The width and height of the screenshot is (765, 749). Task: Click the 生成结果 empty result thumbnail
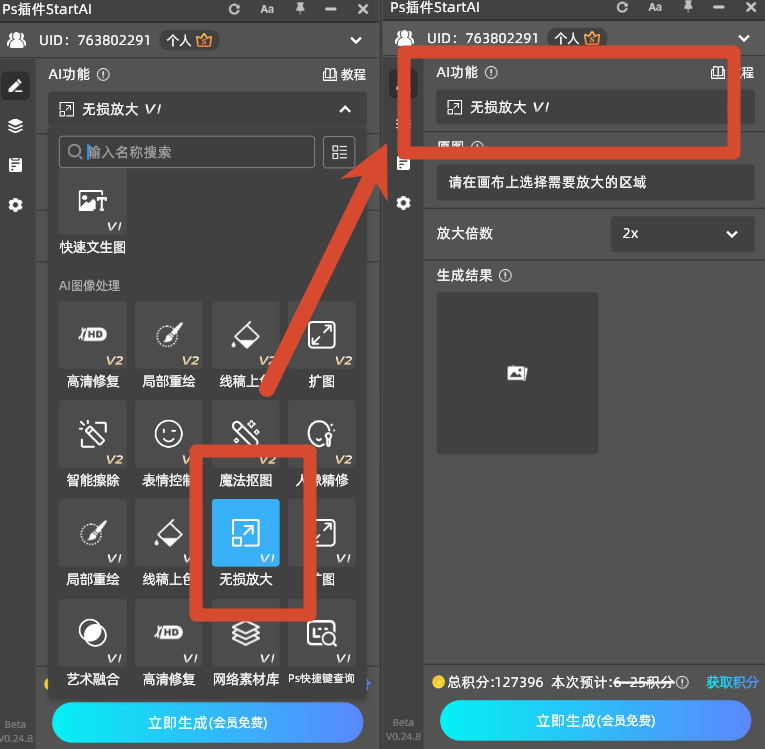coord(517,373)
